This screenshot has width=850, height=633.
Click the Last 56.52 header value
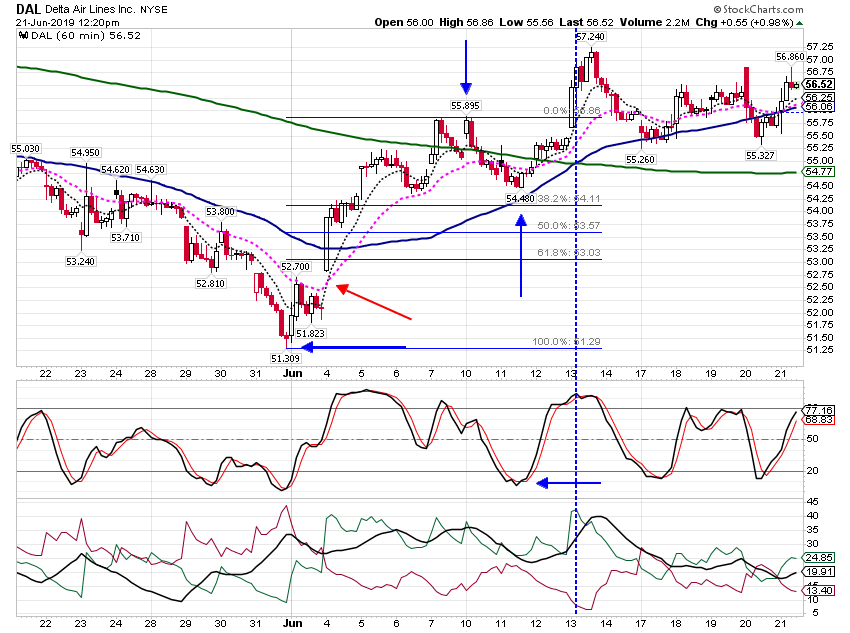587,22
